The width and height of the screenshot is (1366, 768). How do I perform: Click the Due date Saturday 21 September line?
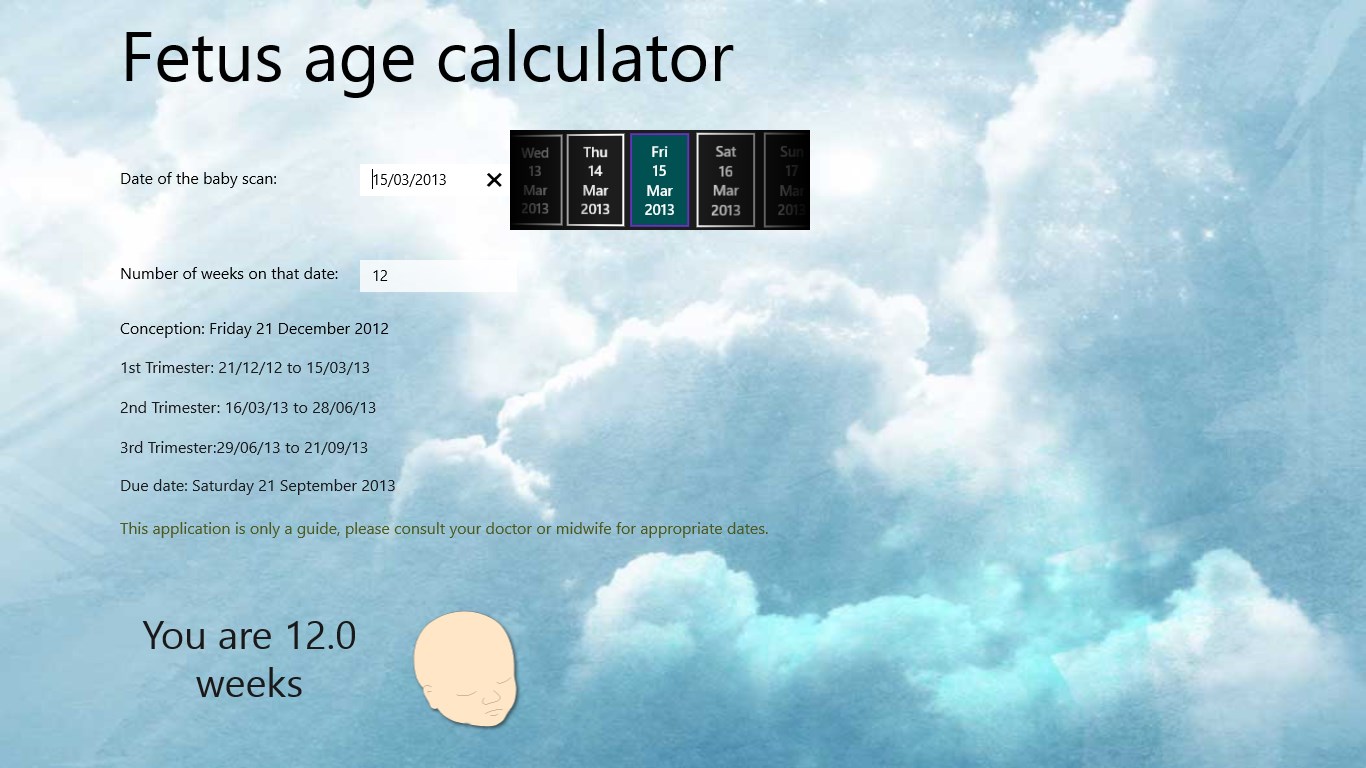(257, 486)
